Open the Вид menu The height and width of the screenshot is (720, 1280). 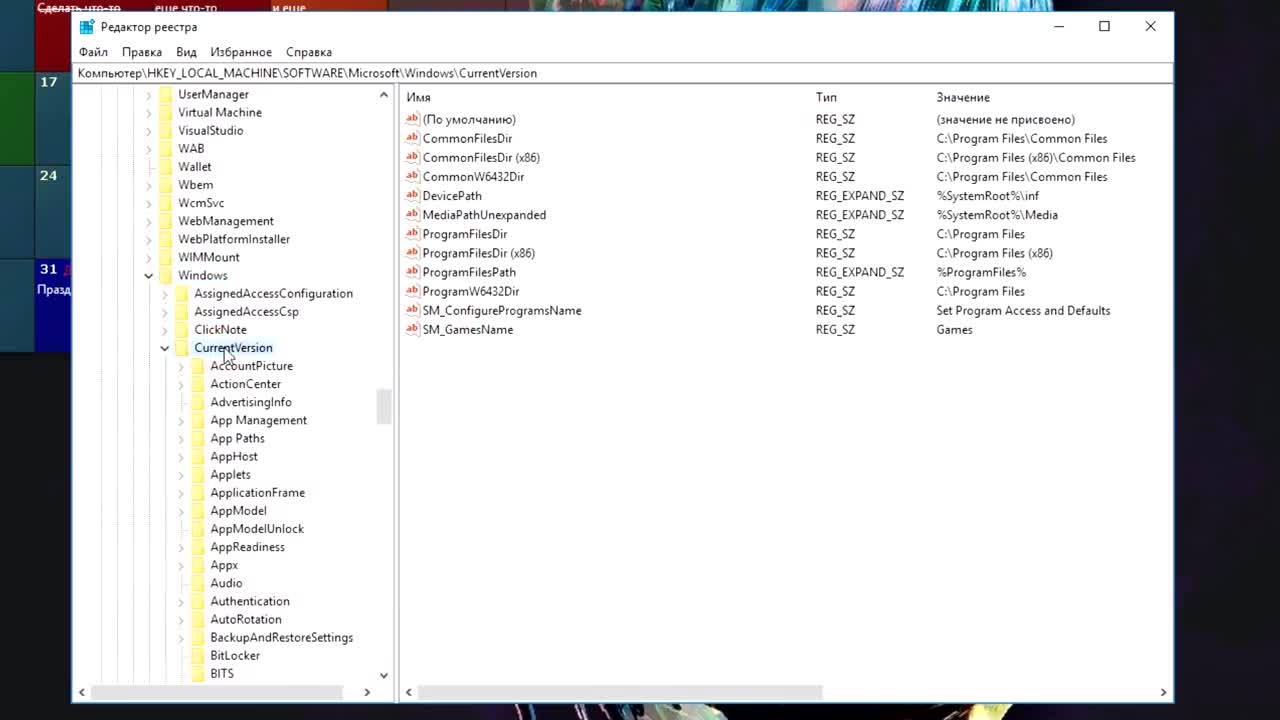186,52
